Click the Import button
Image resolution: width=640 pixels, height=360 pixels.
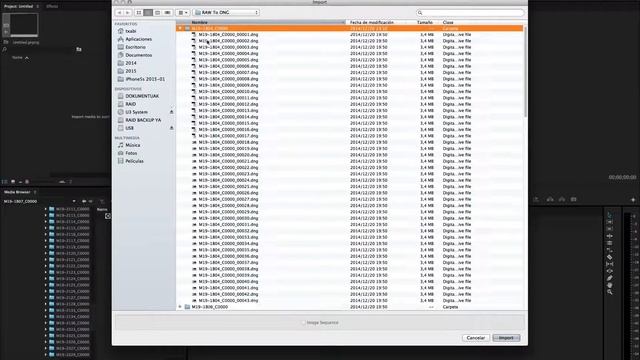506,338
